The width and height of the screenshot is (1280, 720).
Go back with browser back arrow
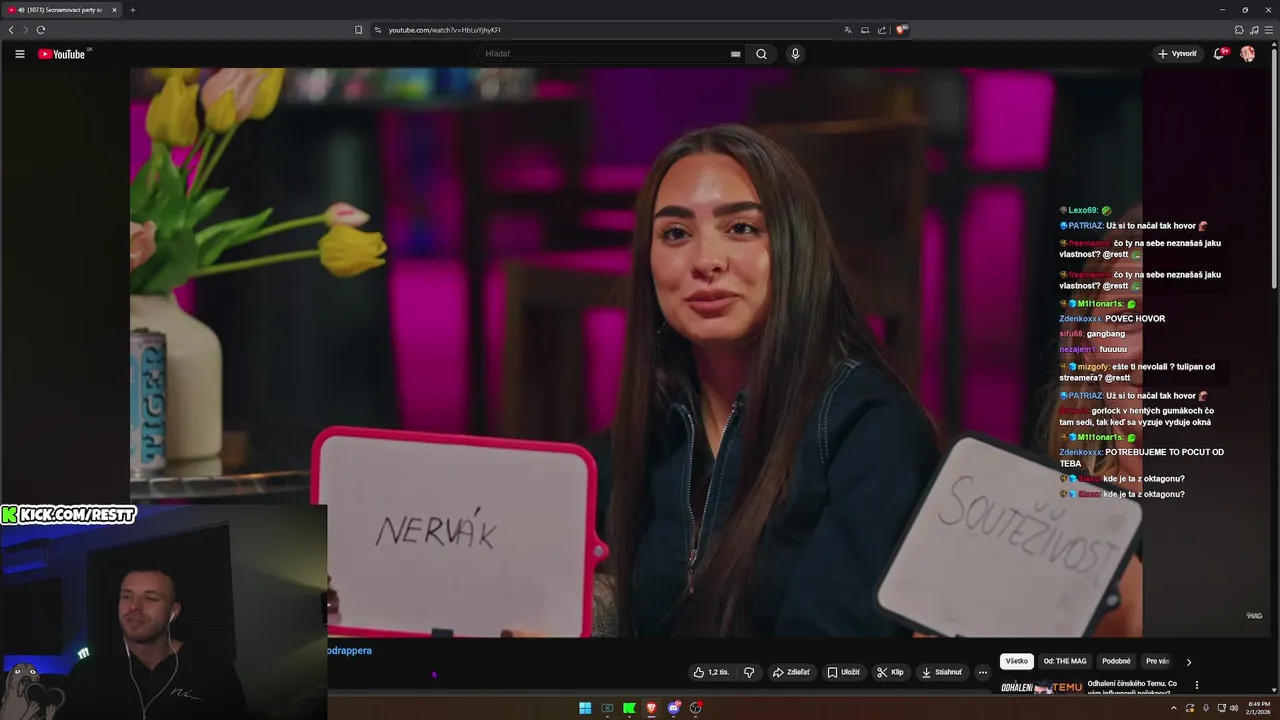pos(11,30)
